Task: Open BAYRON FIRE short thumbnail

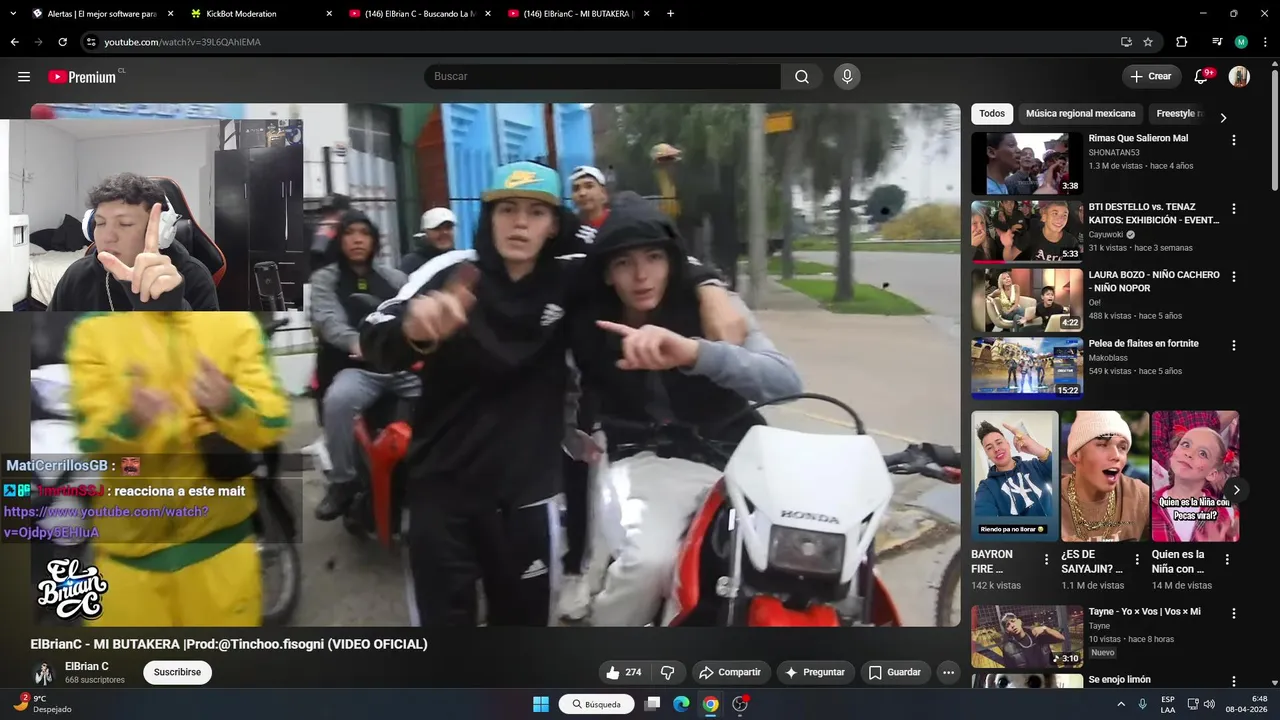Action: (x=1015, y=476)
